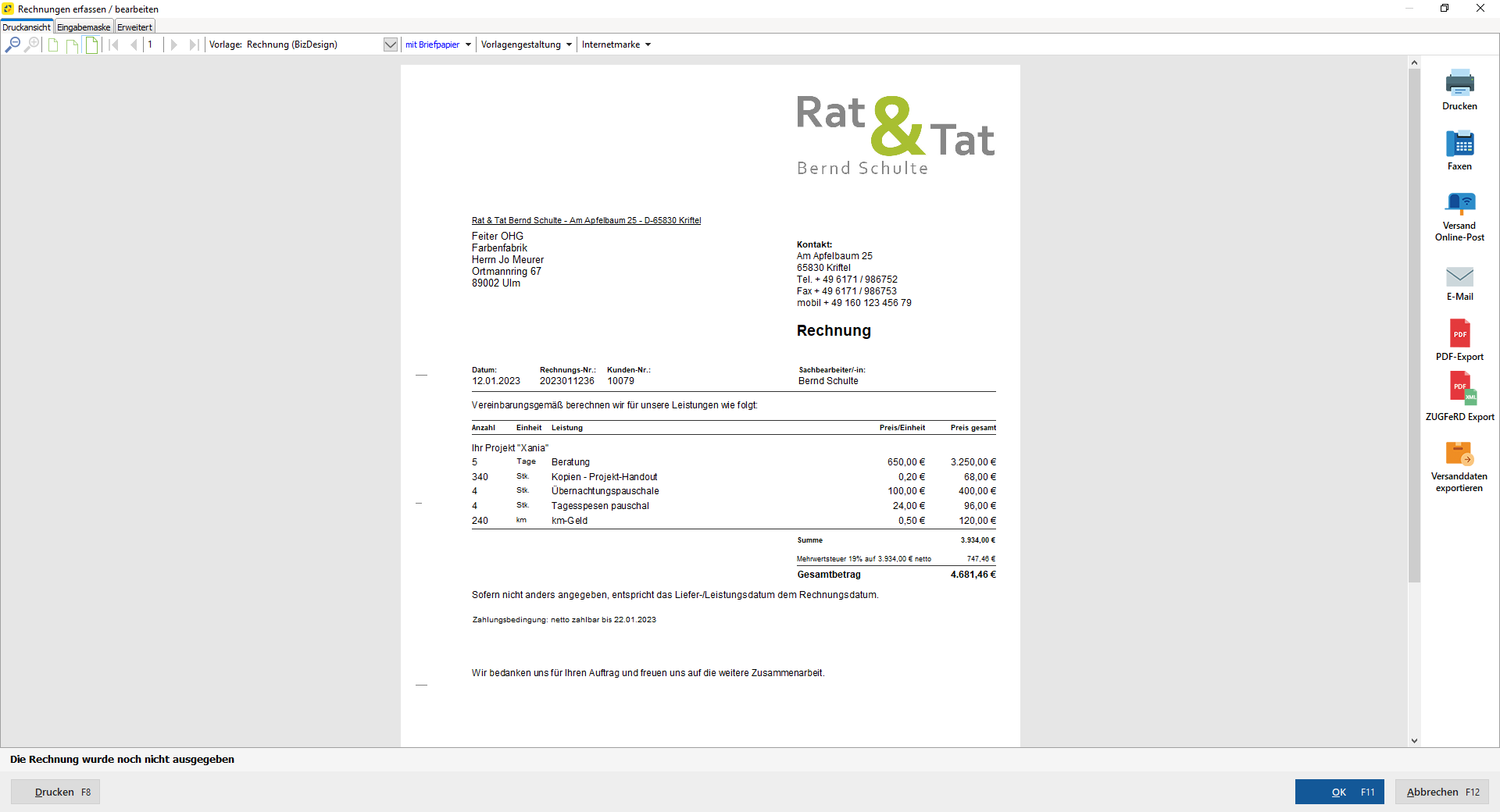Click the 'km-Geld' line item
Image resolution: width=1500 pixels, height=812 pixels.
[x=570, y=521]
